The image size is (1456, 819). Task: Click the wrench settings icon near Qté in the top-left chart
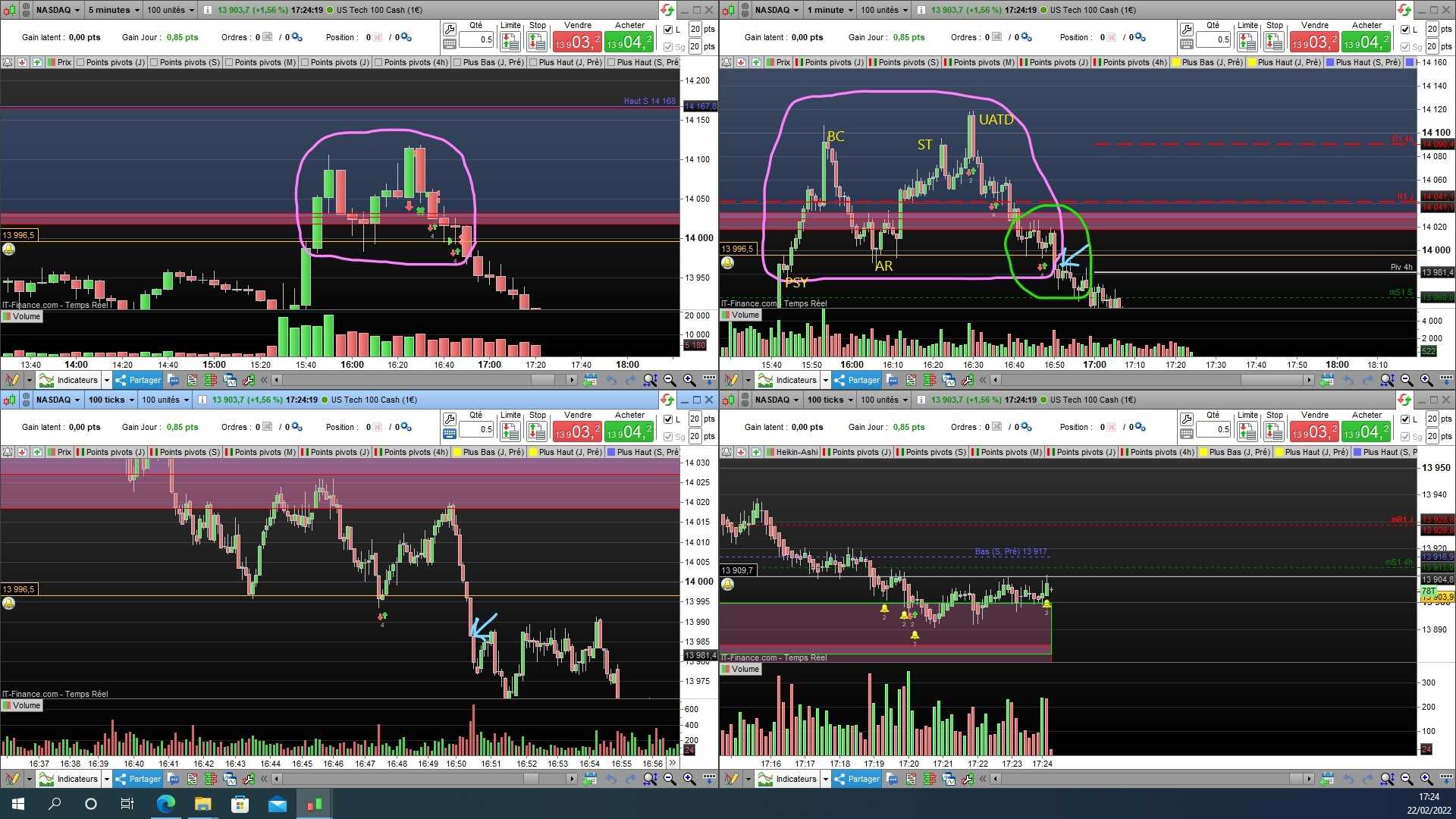tap(450, 30)
